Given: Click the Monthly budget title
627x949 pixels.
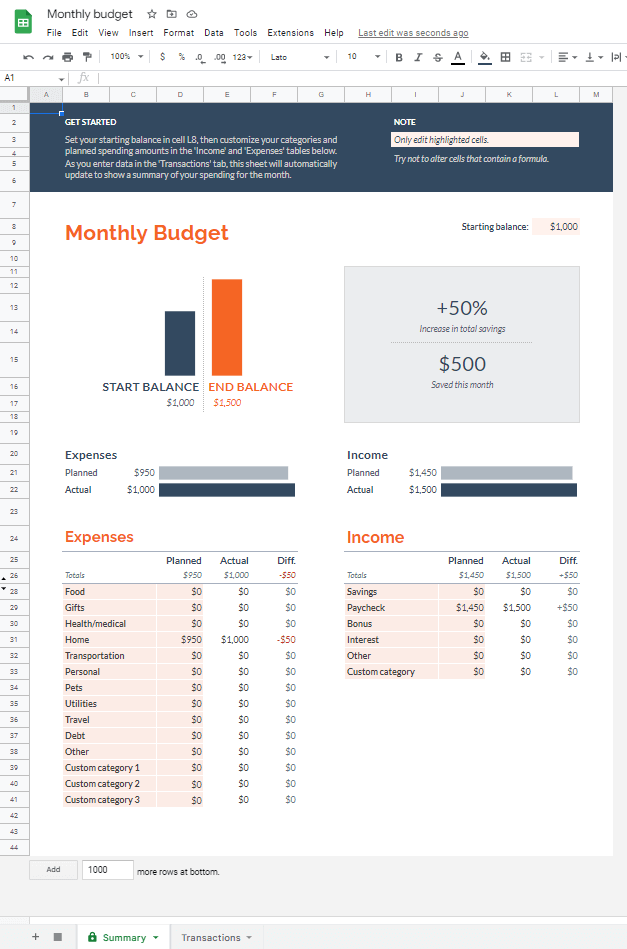Looking at the screenshot, I should tap(90, 14).
